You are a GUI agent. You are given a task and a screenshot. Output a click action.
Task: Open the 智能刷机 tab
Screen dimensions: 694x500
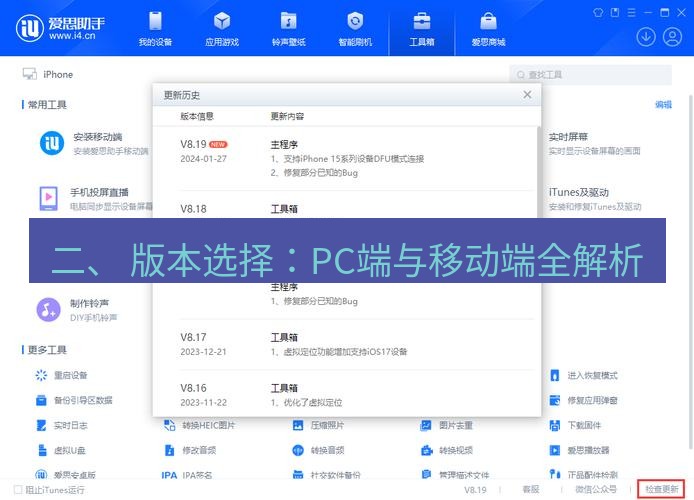pyautogui.click(x=355, y=29)
